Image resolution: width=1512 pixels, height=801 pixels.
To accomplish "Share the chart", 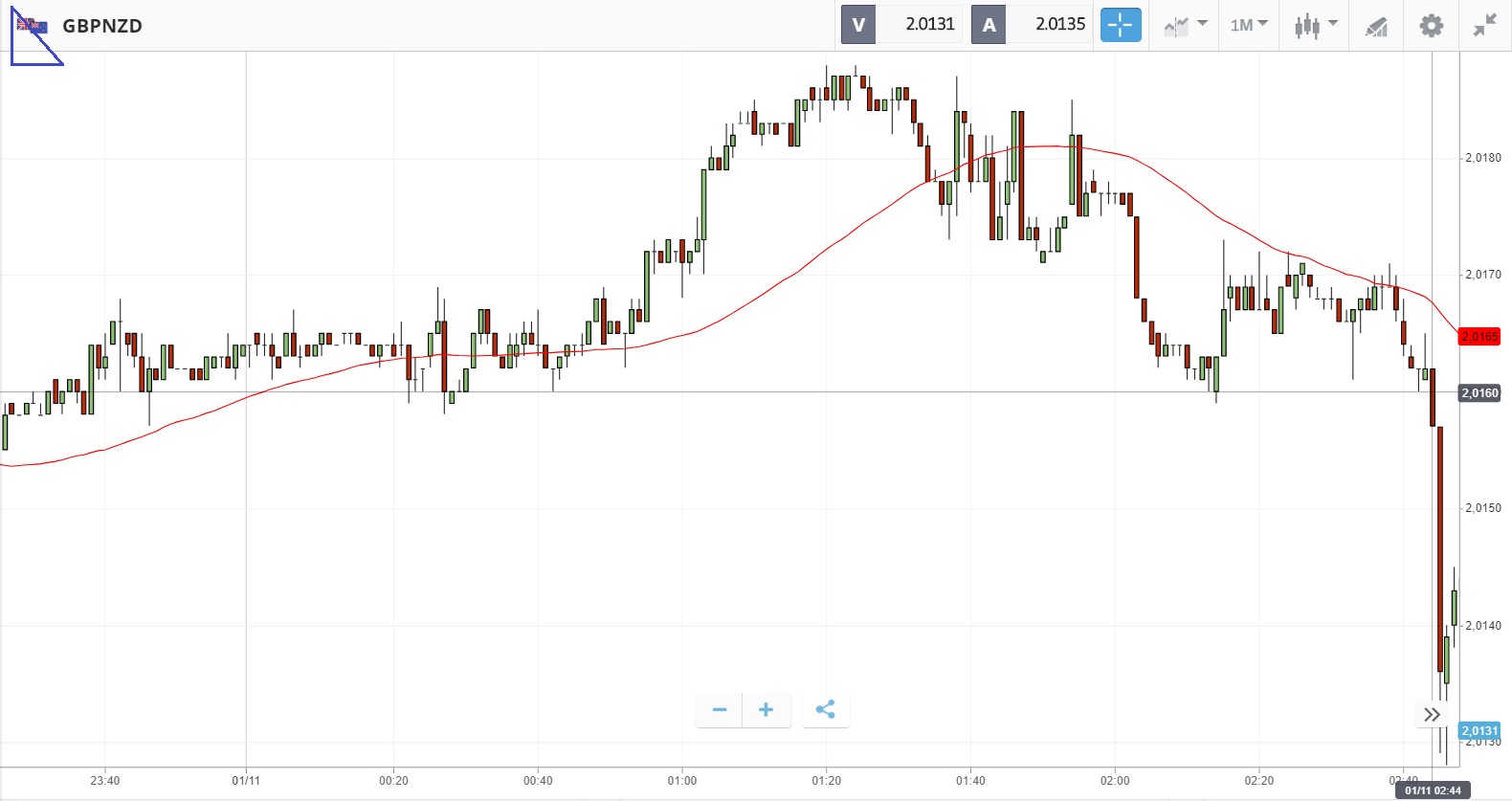I will click(x=825, y=710).
